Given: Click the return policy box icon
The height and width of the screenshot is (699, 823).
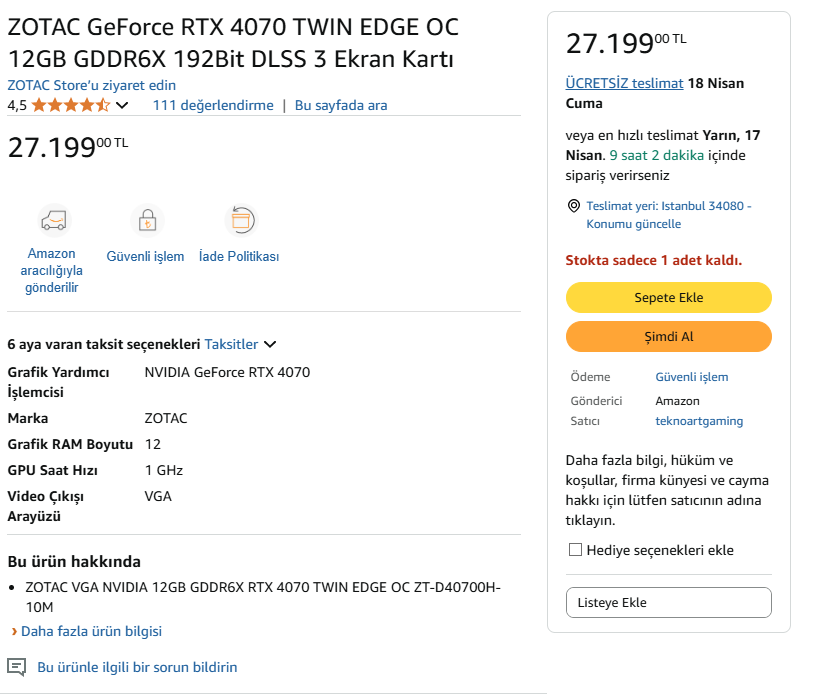Looking at the screenshot, I should (x=240, y=219).
